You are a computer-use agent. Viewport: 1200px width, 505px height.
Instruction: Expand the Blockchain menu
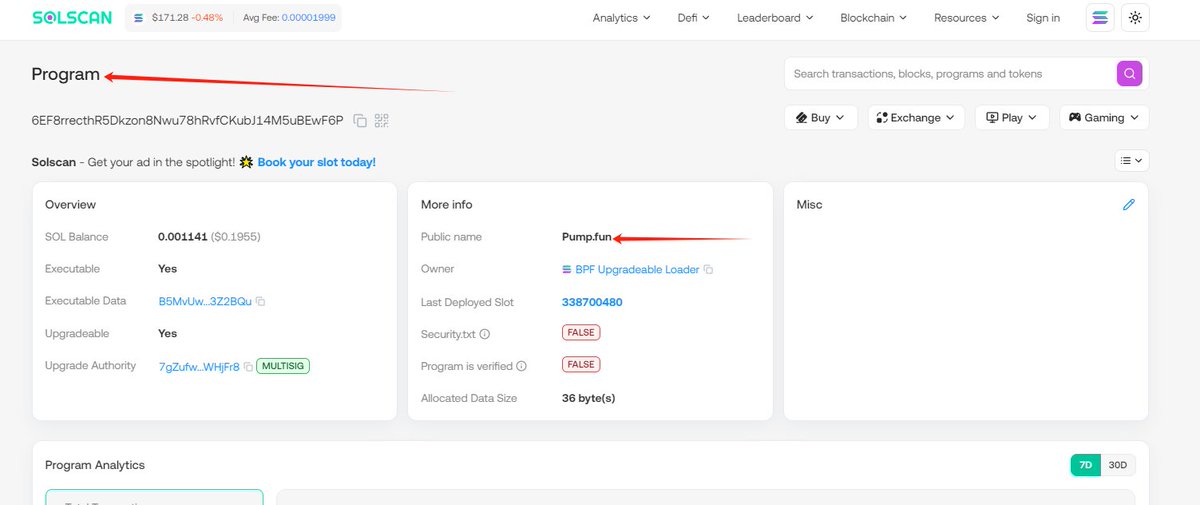point(874,18)
